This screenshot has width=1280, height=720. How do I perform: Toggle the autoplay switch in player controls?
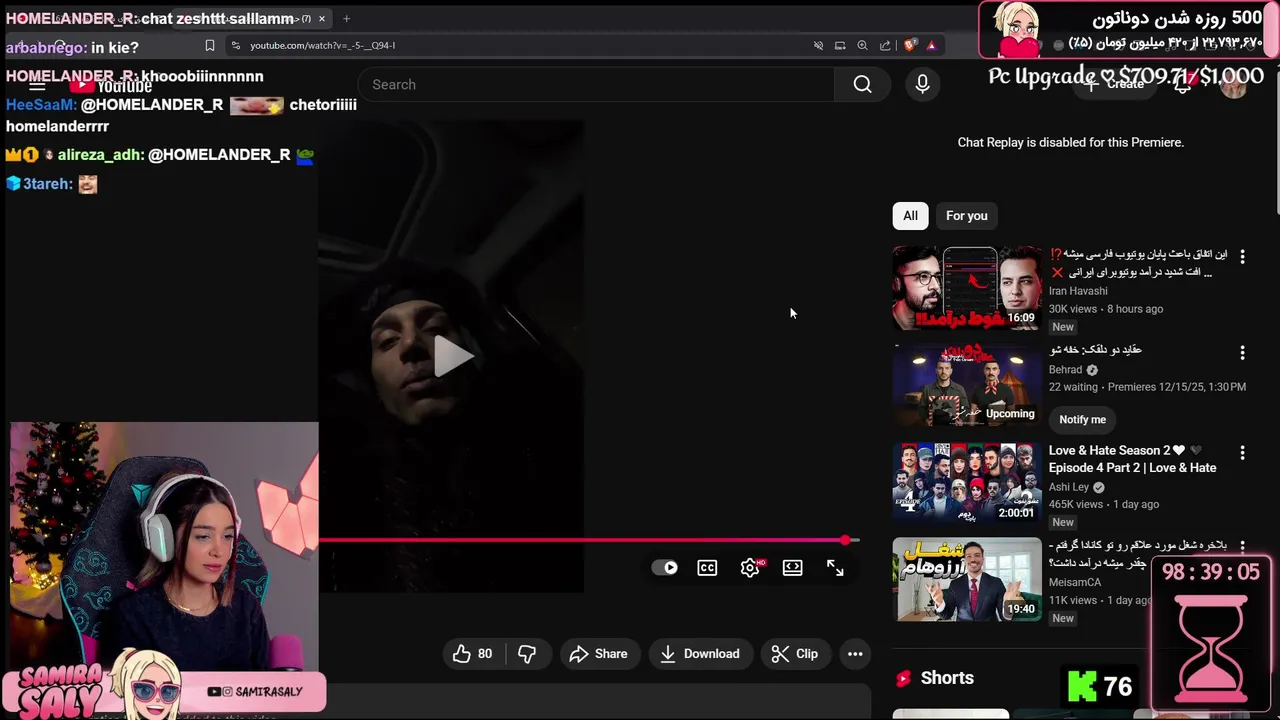[665, 568]
